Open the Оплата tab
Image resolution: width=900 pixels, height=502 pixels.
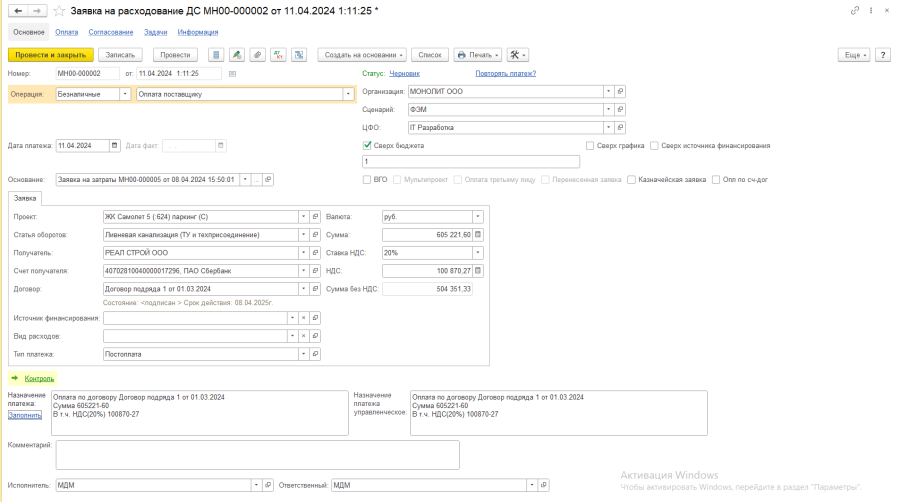pos(66,32)
